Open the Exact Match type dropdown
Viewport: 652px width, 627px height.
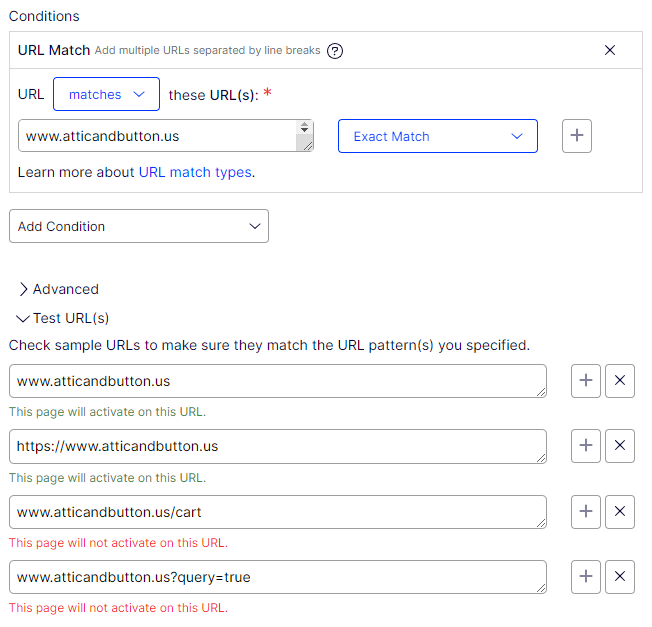pos(437,136)
